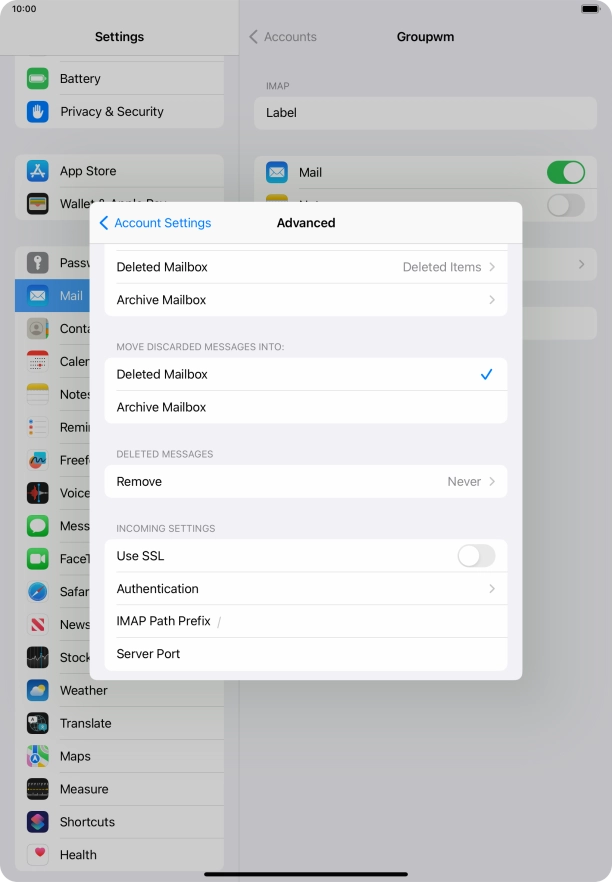612x882 pixels.
Task: Select Deleted Mailbox for discarded messages
Action: (x=305, y=374)
